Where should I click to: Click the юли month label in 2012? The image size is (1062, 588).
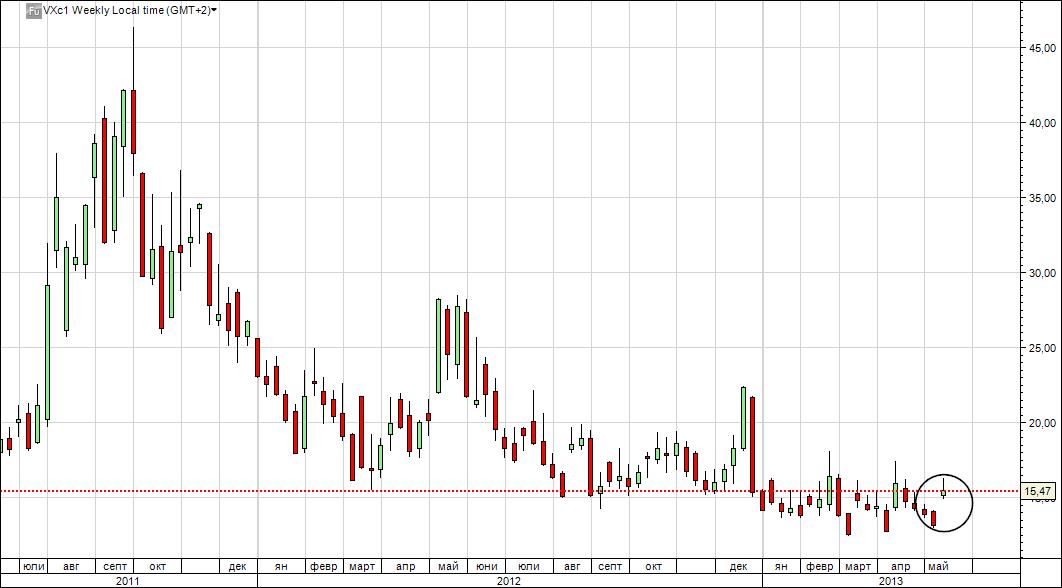pyautogui.click(x=528, y=566)
